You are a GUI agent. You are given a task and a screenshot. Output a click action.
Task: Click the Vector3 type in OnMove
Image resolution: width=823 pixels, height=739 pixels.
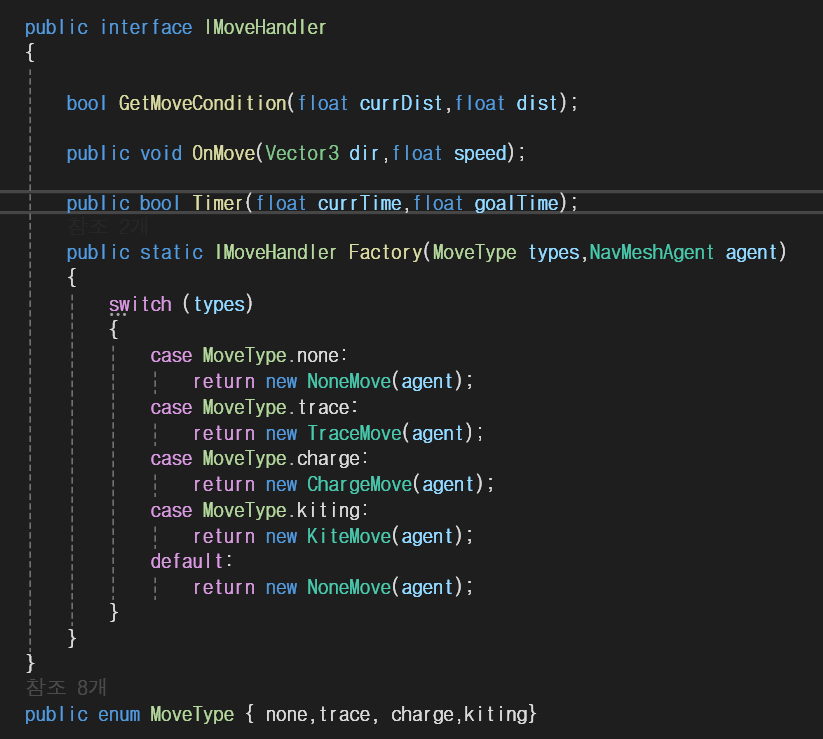pos(302,153)
